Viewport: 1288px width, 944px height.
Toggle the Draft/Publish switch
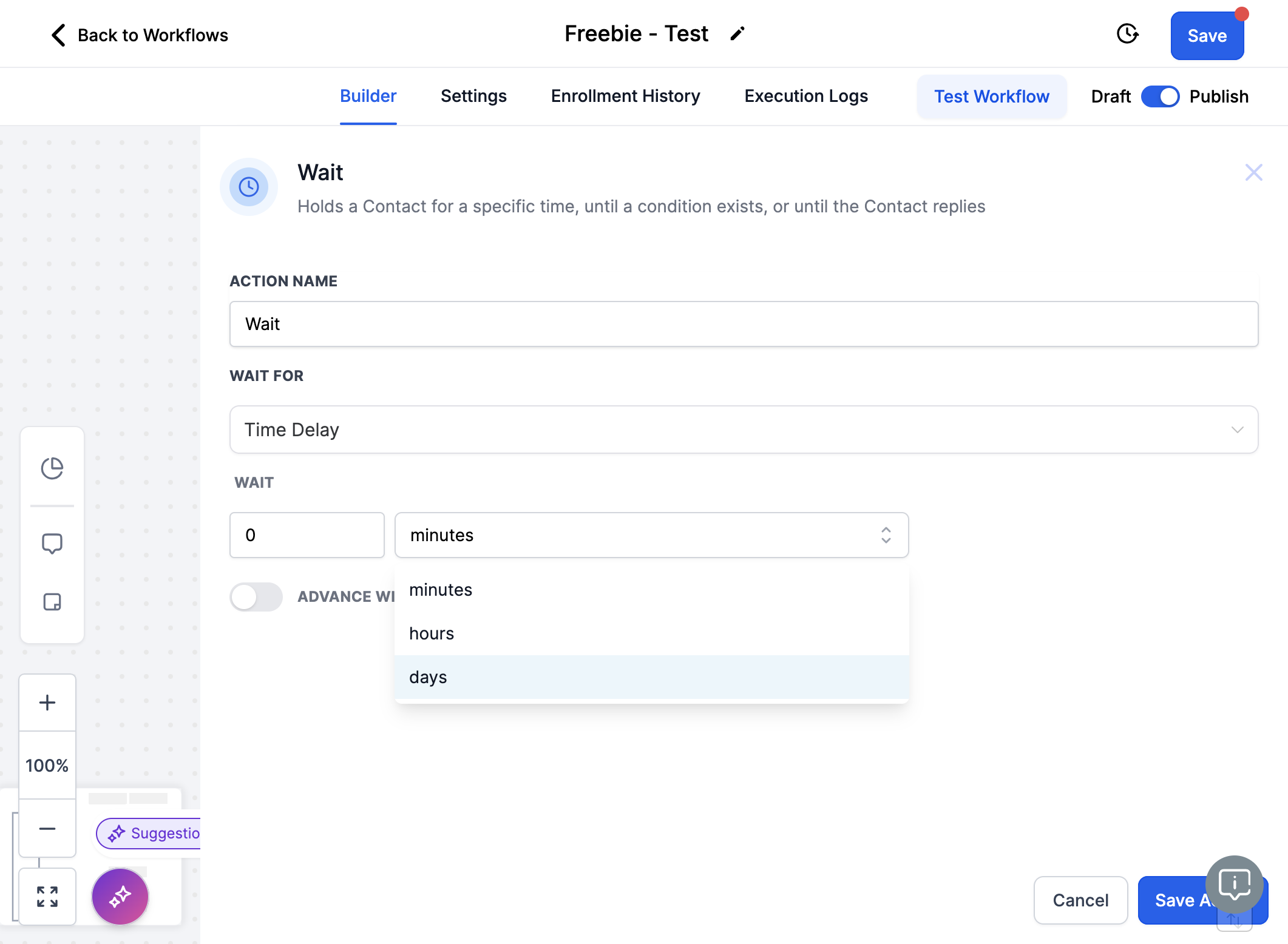click(x=1160, y=96)
